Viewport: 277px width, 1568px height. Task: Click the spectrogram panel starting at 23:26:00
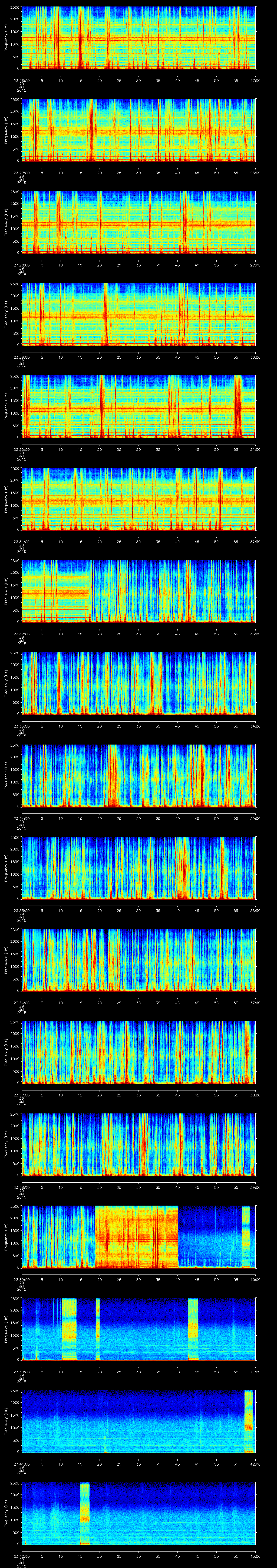click(x=138, y=37)
